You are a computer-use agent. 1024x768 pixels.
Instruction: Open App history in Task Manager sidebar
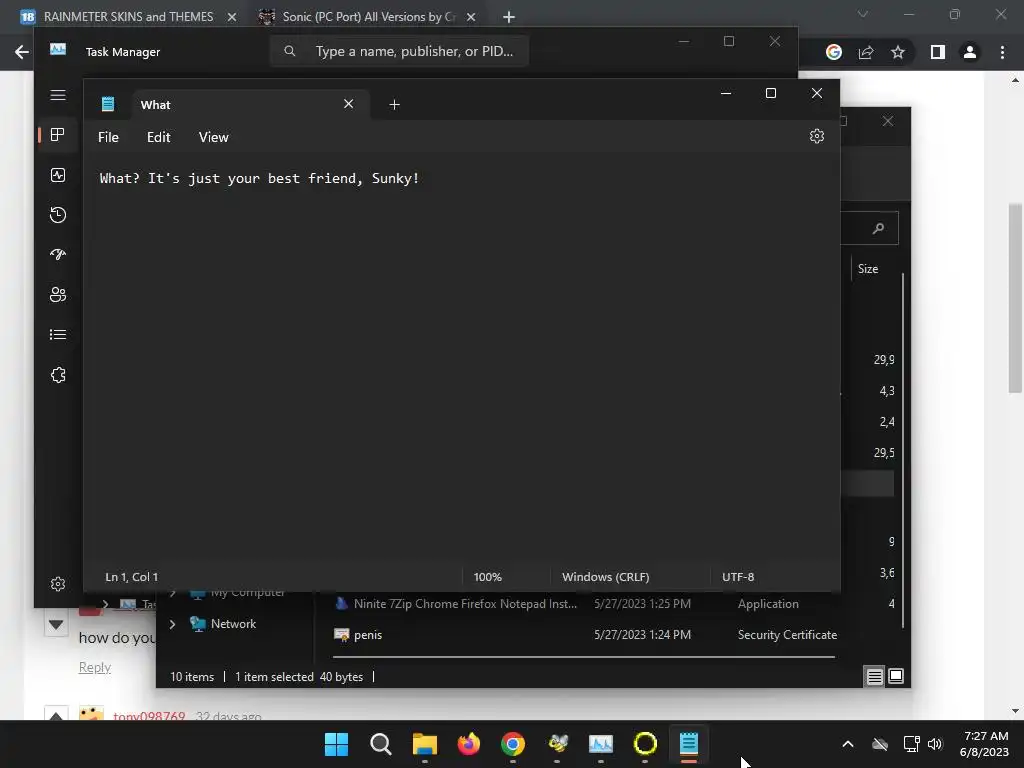tap(58, 215)
